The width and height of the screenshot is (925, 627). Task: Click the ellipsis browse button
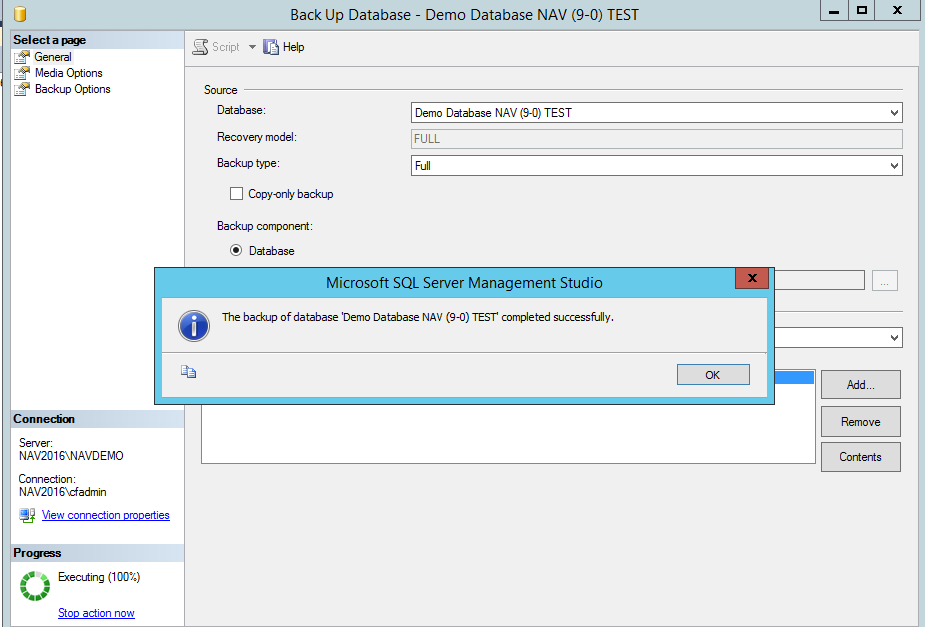[x=884, y=281]
